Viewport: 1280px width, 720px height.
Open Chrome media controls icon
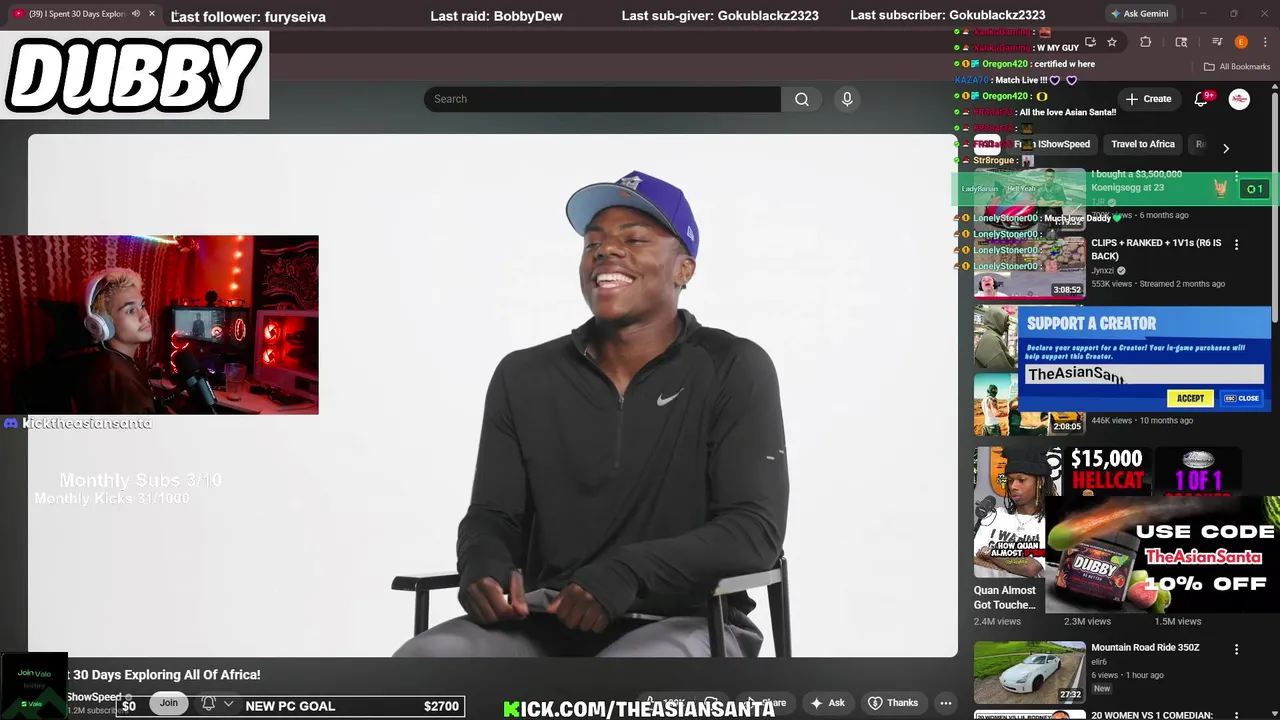pyautogui.click(x=1217, y=42)
